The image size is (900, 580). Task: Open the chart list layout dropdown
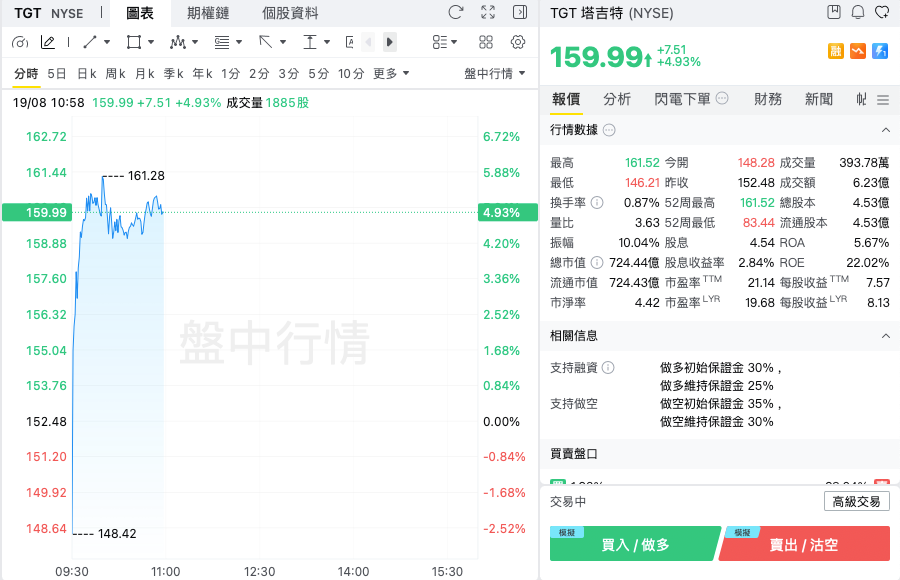coord(445,42)
